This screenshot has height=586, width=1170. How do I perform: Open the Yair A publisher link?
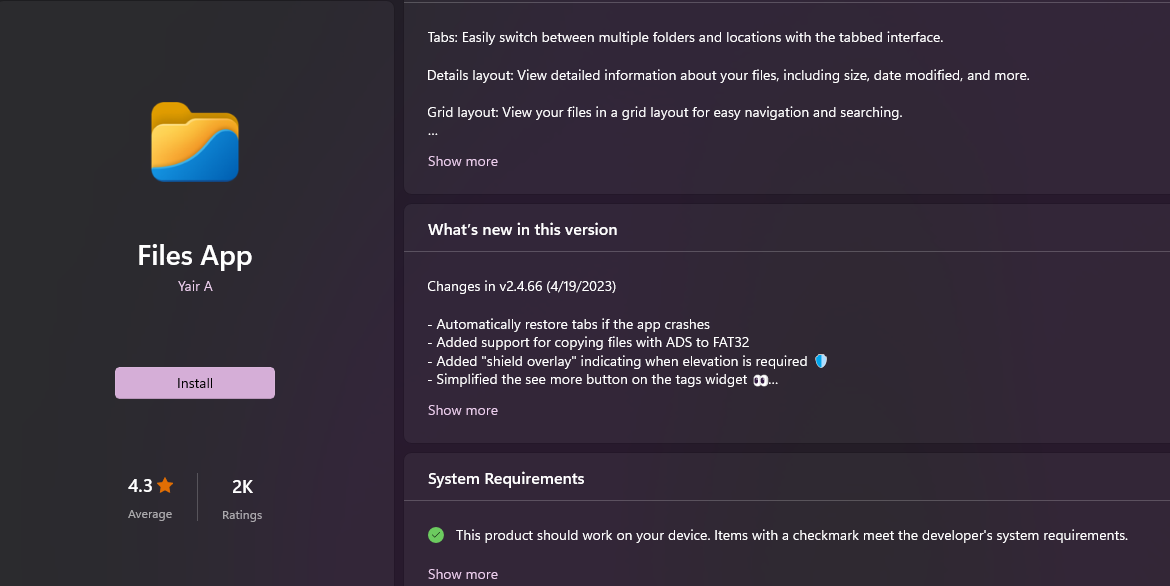click(195, 287)
